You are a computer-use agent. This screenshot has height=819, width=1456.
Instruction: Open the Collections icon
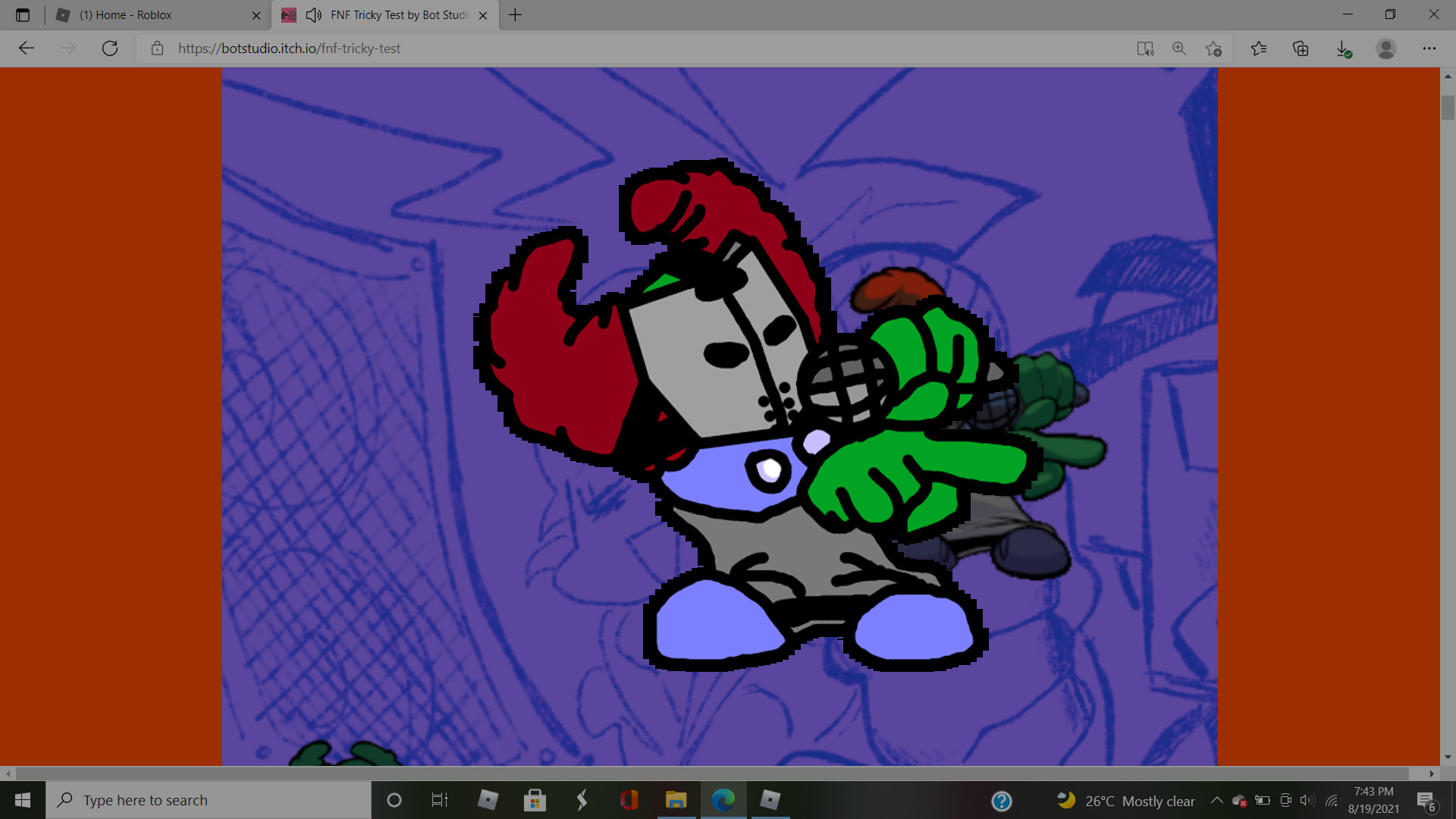tap(1301, 49)
